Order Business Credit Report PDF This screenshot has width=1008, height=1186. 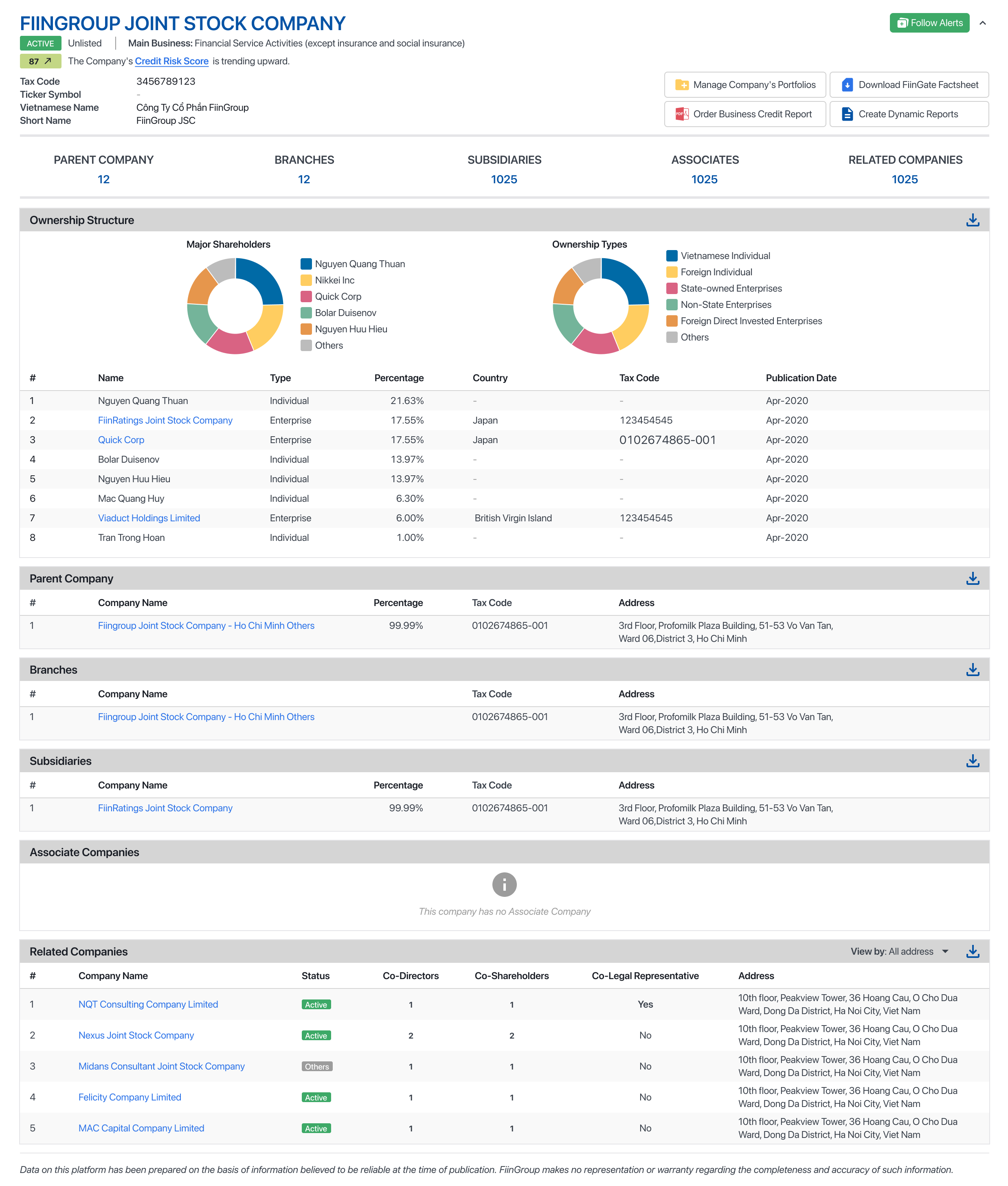click(x=744, y=114)
